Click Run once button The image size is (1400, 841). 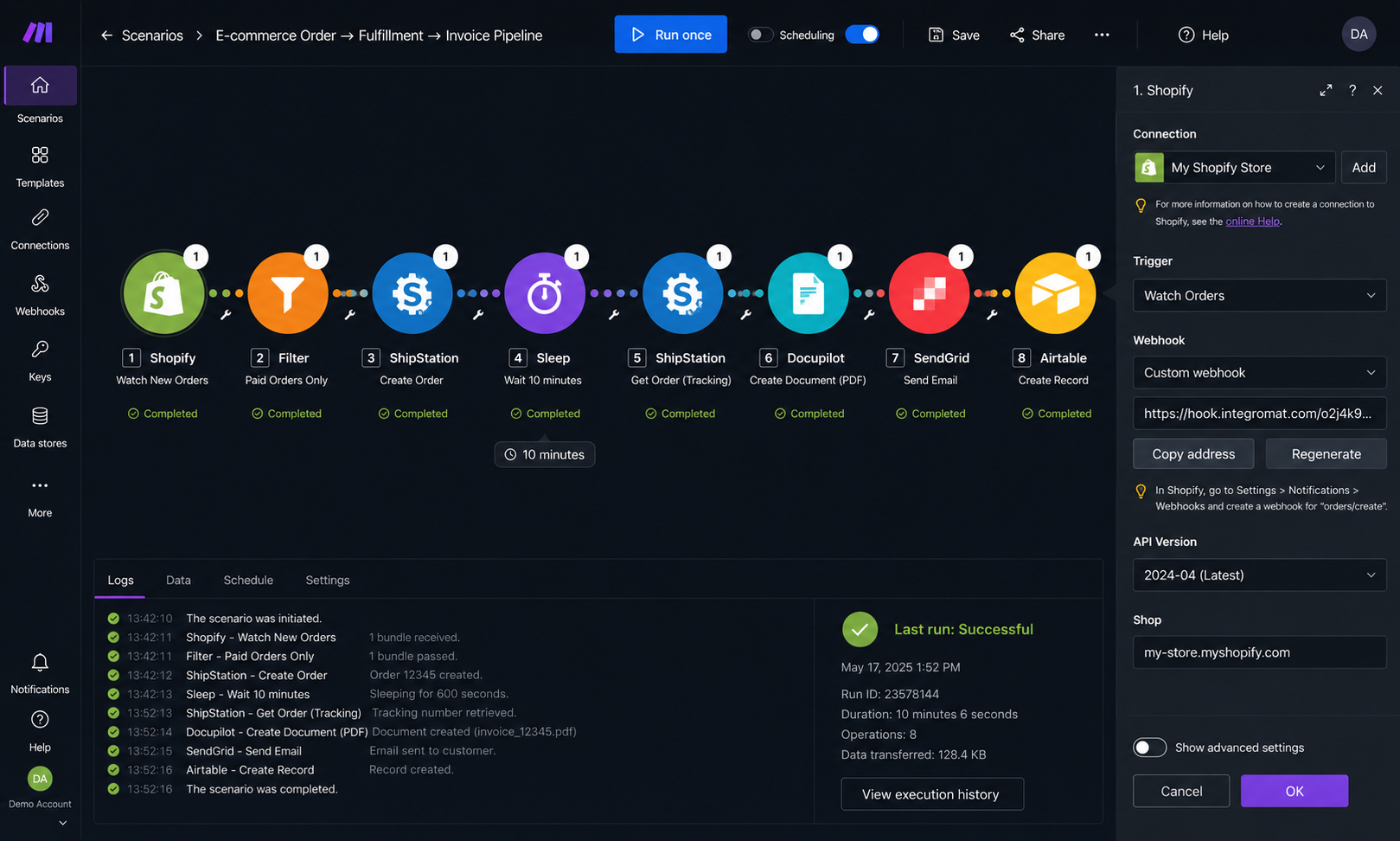670,35
